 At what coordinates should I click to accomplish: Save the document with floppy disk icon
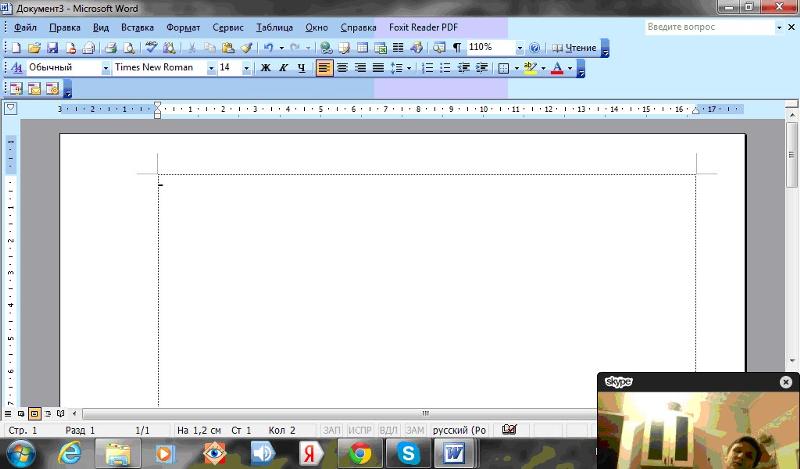pyautogui.click(x=52, y=48)
